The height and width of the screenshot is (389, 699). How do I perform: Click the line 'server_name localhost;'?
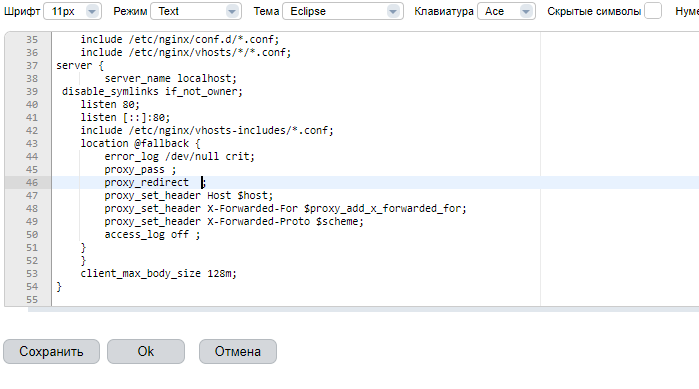pos(171,78)
